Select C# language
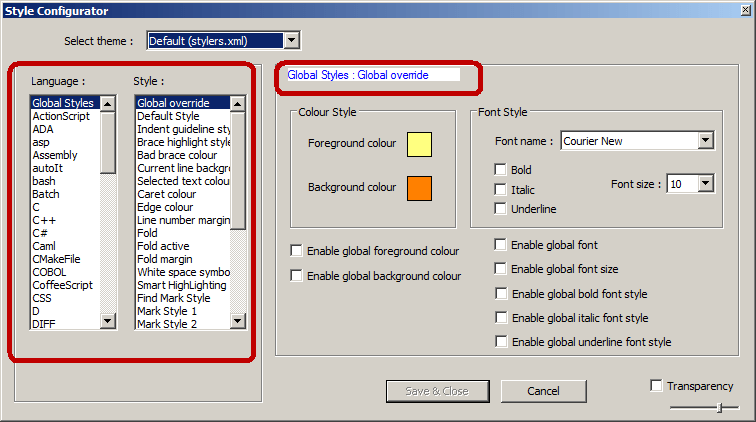 65,233
